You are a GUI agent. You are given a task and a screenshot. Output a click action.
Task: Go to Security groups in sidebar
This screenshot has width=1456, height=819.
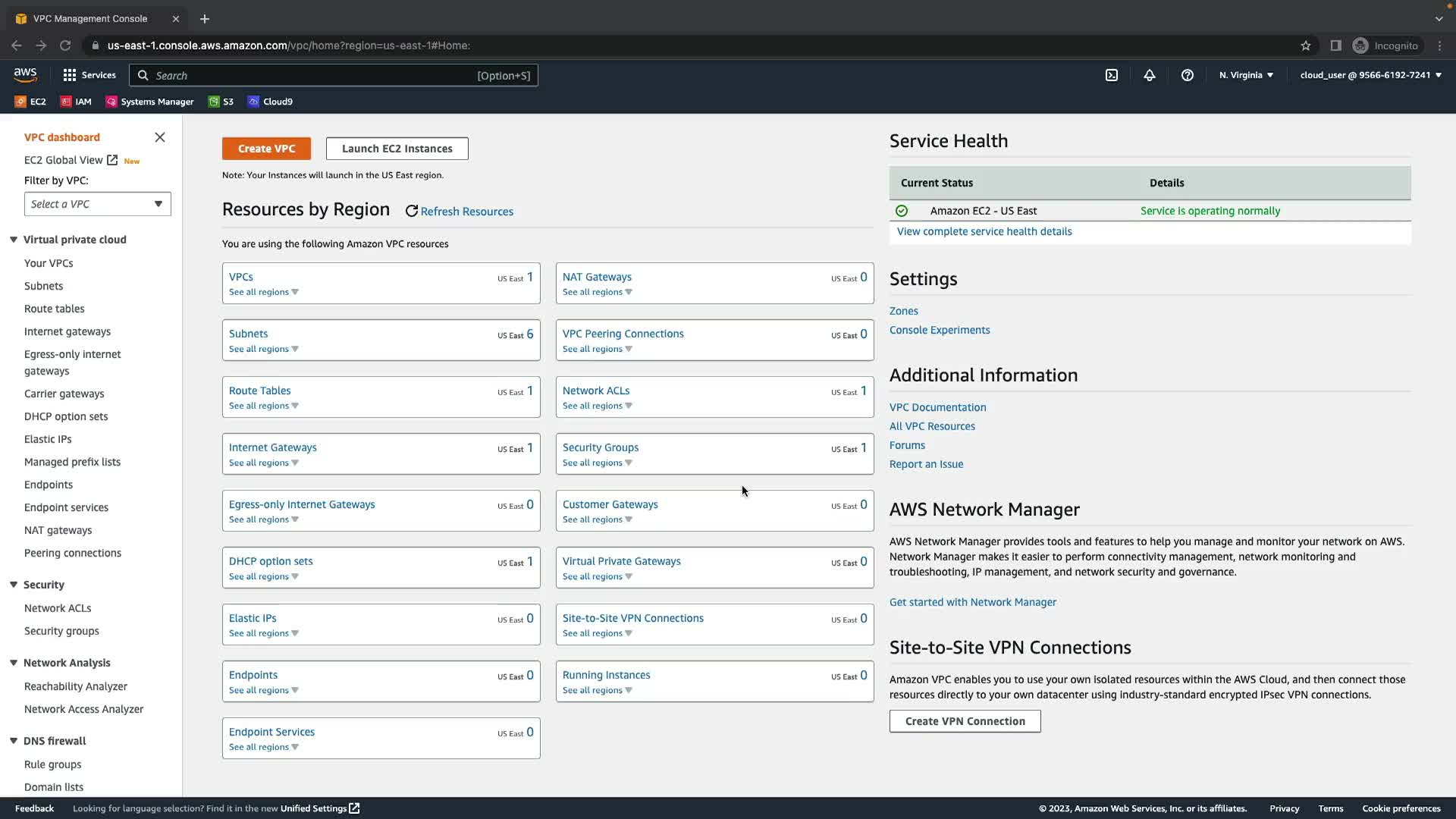(x=61, y=631)
